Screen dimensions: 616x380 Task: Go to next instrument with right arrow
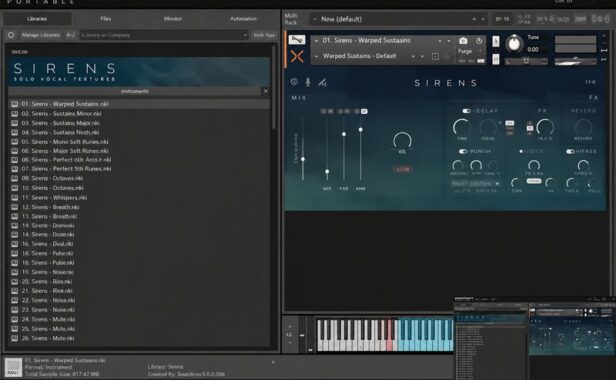click(x=449, y=41)
